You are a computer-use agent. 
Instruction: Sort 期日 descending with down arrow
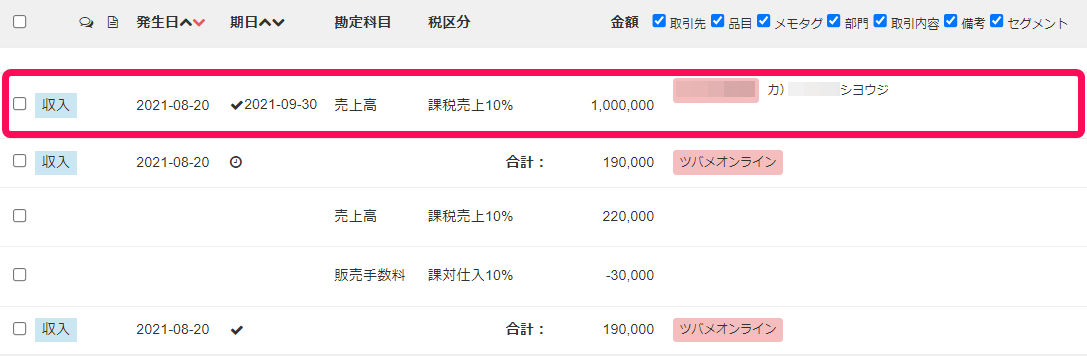279,23
